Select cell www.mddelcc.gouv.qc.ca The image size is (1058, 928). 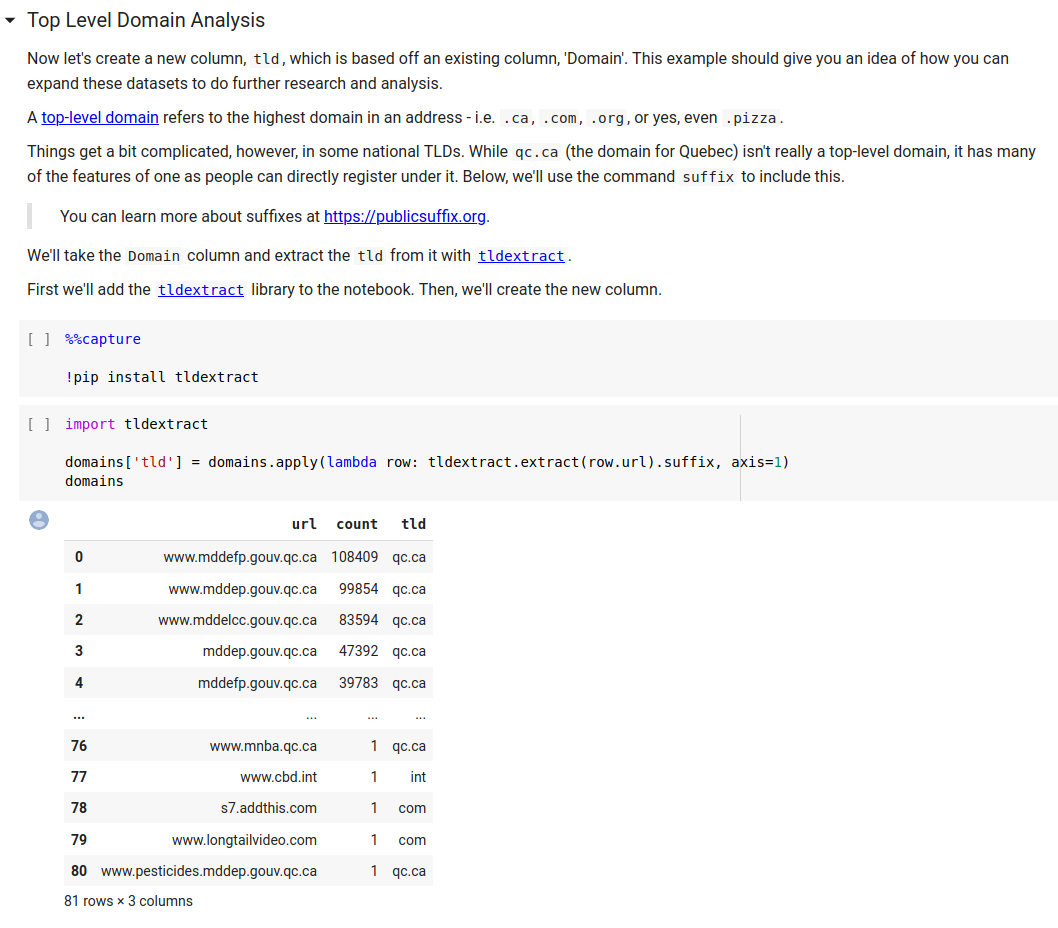(x=238, y=620)
